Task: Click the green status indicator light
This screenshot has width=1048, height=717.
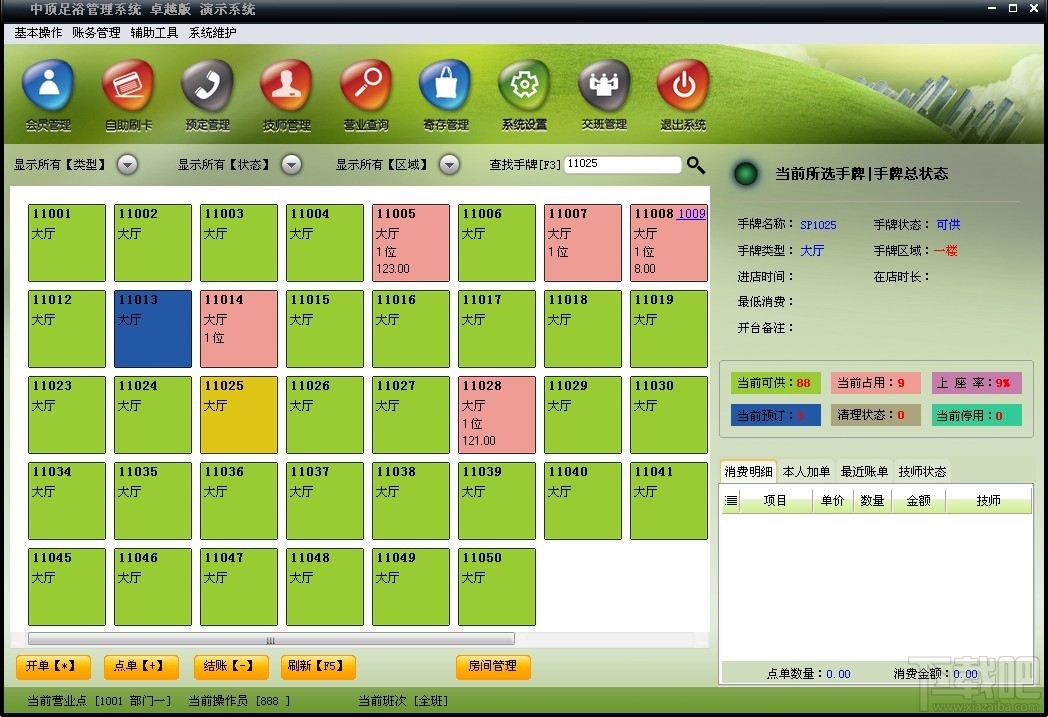Action: click(x=745, y=174)
